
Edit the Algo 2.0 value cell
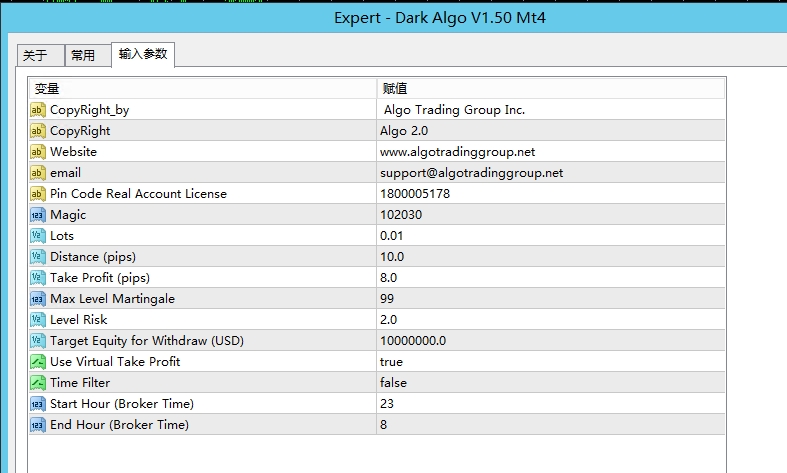tap(551, 131)
